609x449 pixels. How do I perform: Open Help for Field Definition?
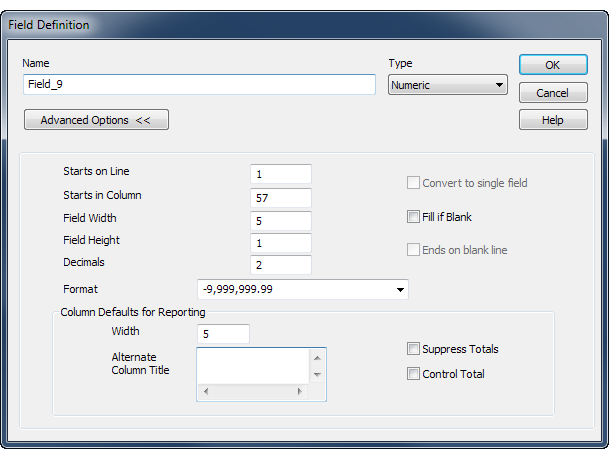coord(552,120)
